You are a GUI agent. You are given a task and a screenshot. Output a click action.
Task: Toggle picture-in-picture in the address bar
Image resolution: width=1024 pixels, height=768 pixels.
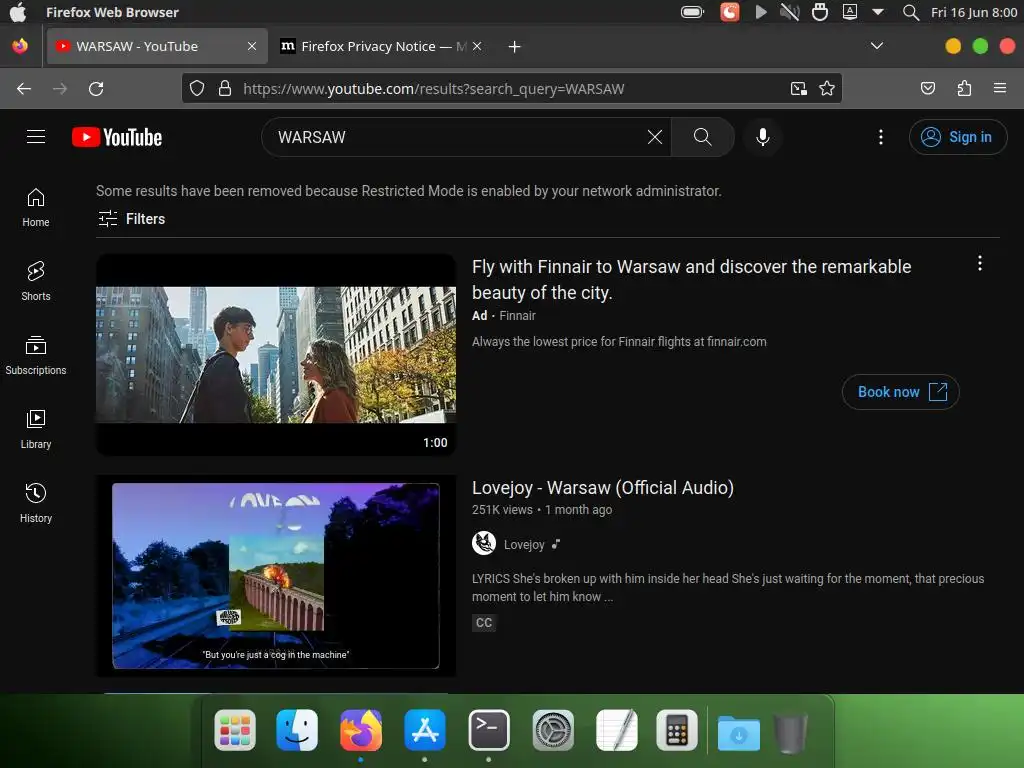click(x=798, y=88)
